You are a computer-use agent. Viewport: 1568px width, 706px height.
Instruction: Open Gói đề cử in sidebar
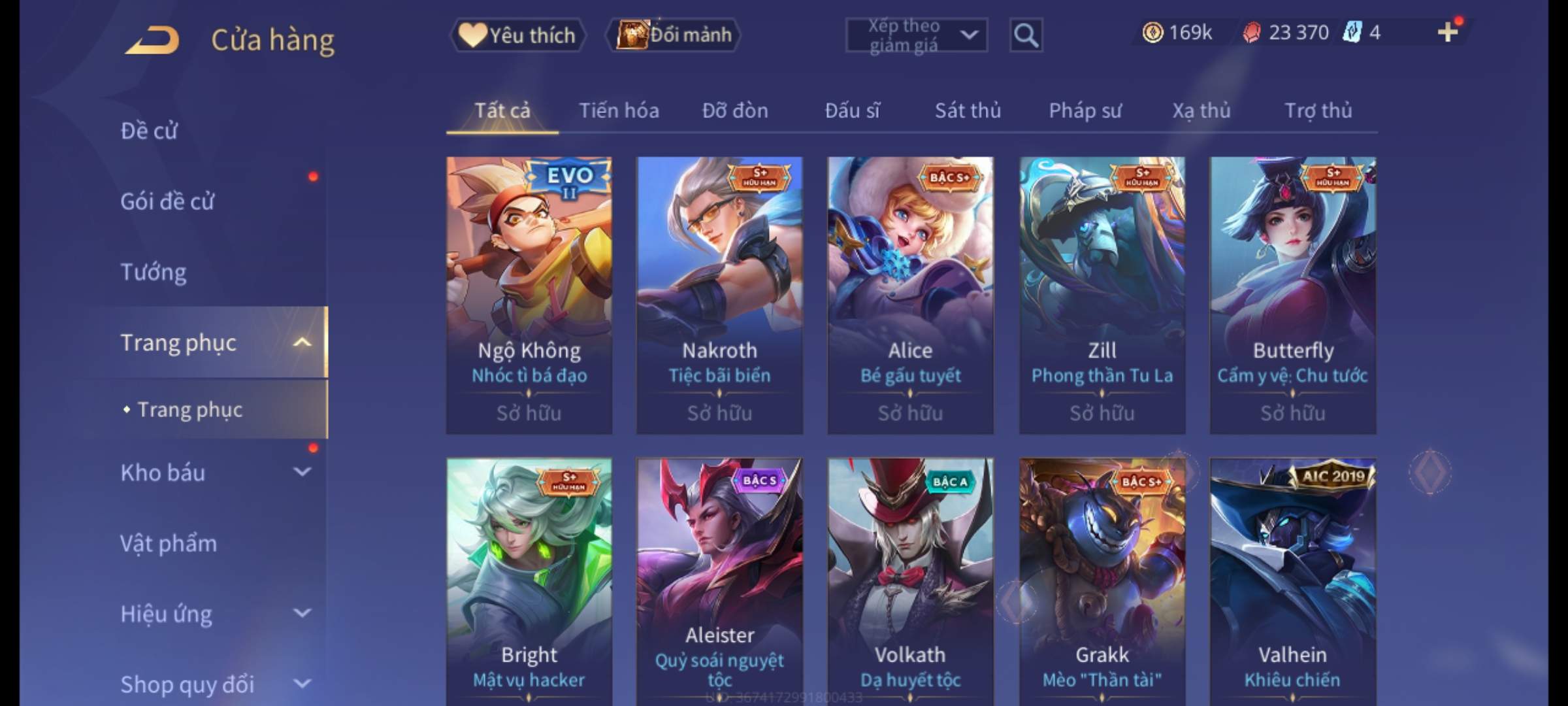pyautogui.click(x=167, y=201)
